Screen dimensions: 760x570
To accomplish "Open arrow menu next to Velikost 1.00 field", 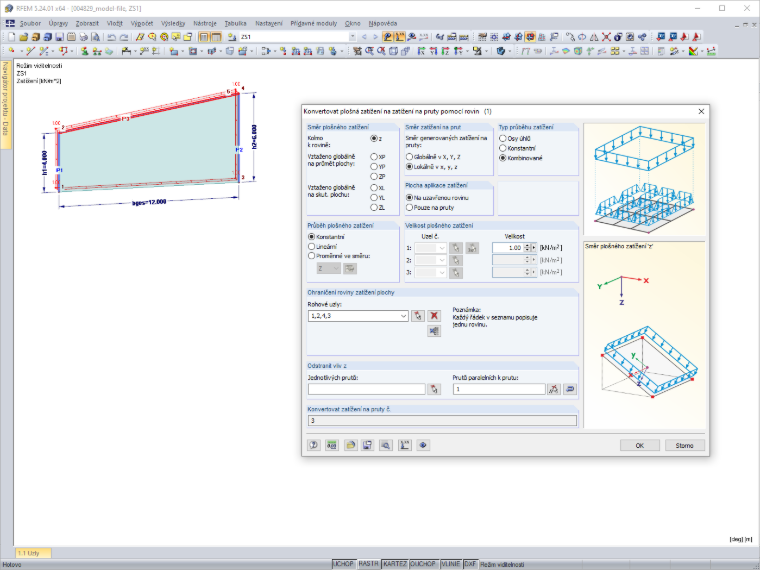I will click(x=534, y=248).
